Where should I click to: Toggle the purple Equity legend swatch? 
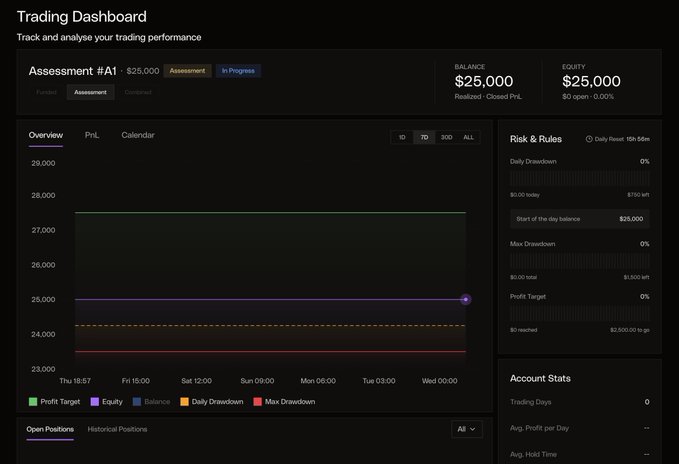pyautogui.click(x=95, y=402)
